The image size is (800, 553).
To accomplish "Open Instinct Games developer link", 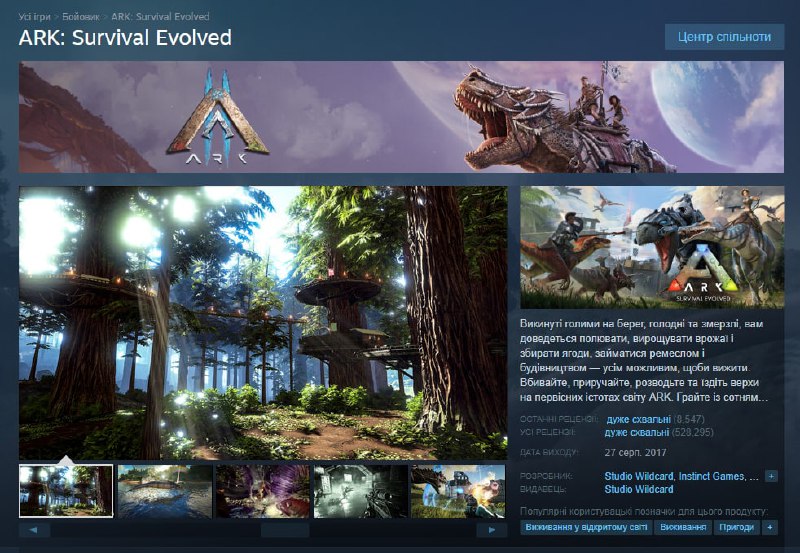I will 711,476.
